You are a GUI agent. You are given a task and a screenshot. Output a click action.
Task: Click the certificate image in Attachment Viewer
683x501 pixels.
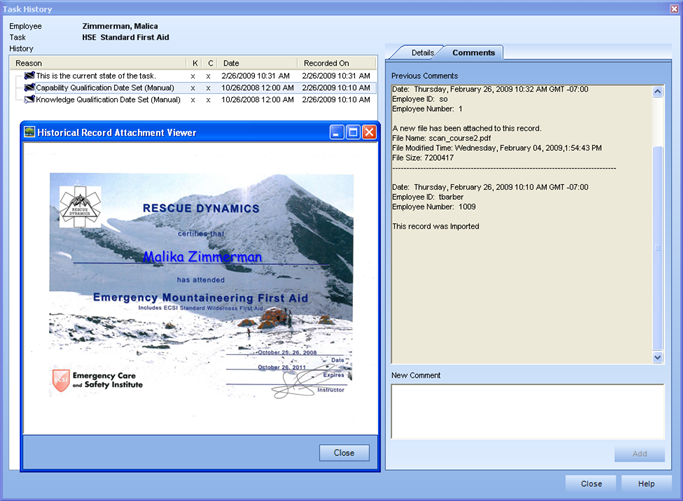[x=201, y=285]
